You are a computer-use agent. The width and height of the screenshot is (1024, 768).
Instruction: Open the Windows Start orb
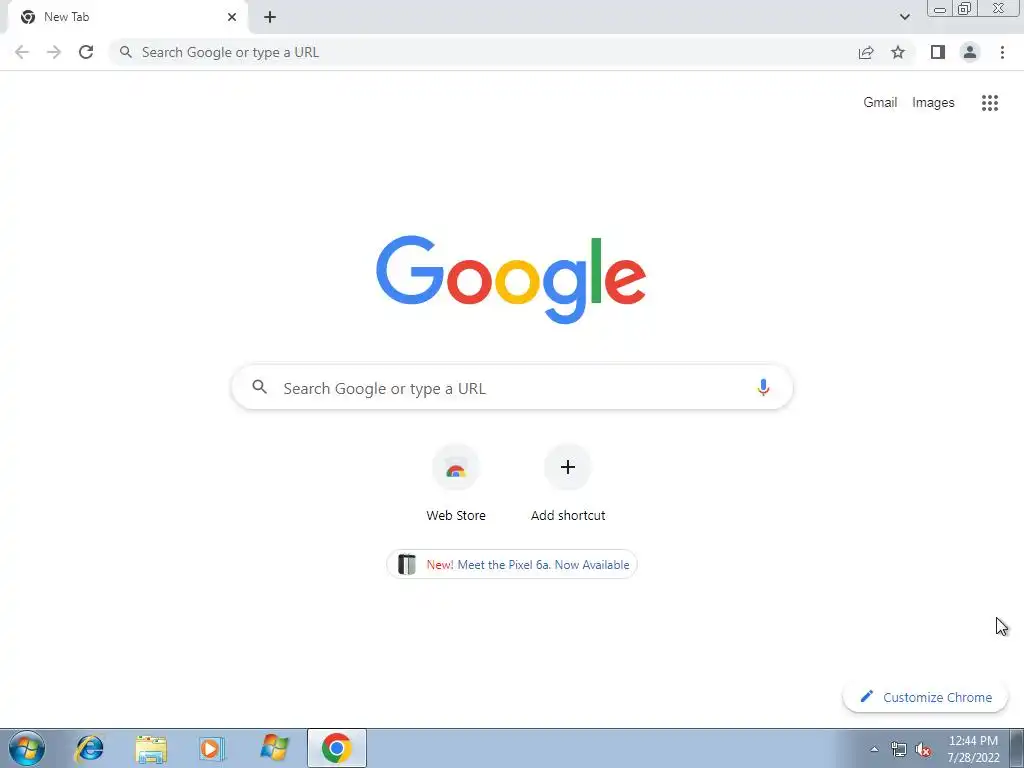(x=27, y=748)
